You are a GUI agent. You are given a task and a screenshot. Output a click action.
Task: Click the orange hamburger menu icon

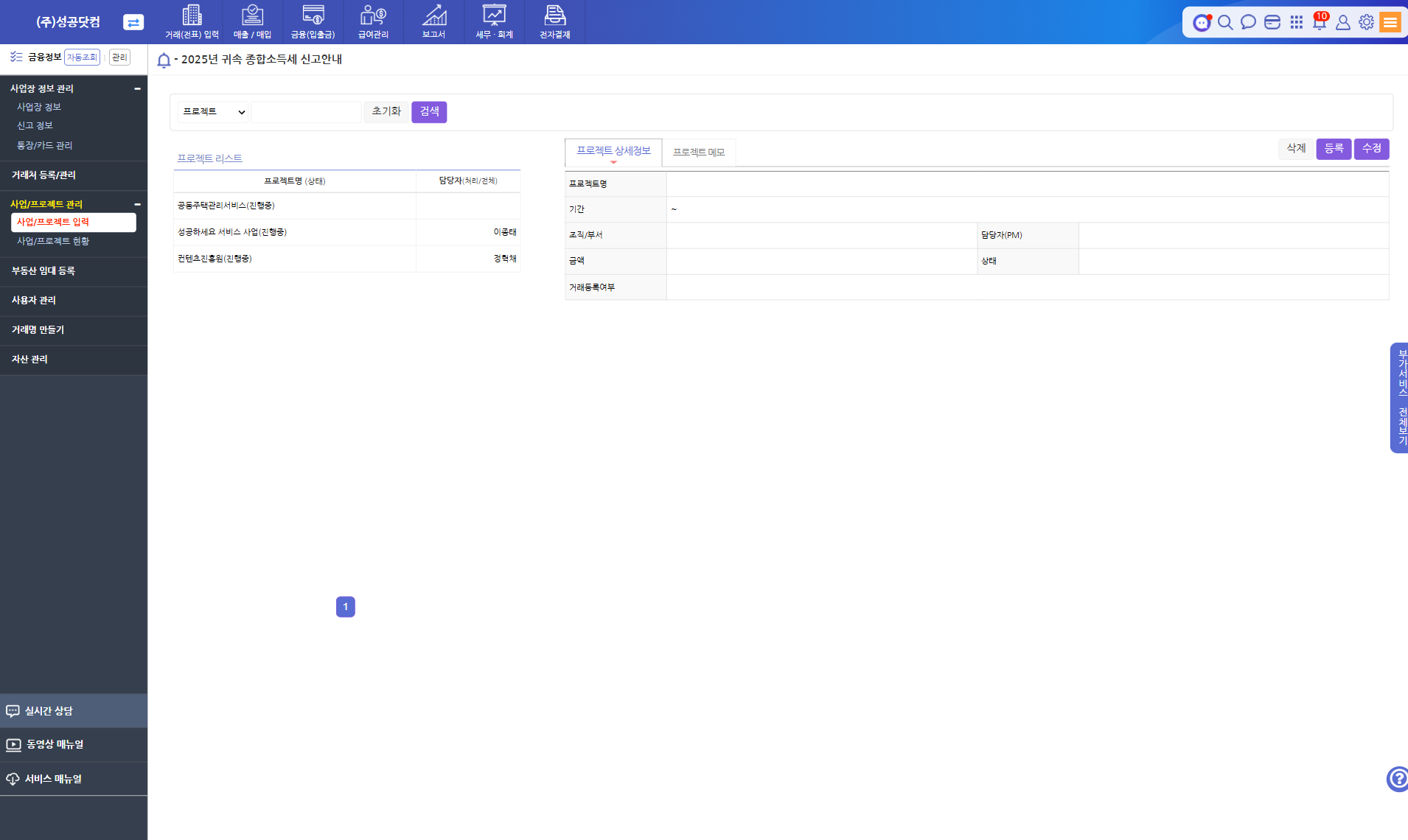click(x=1390, y=22)
